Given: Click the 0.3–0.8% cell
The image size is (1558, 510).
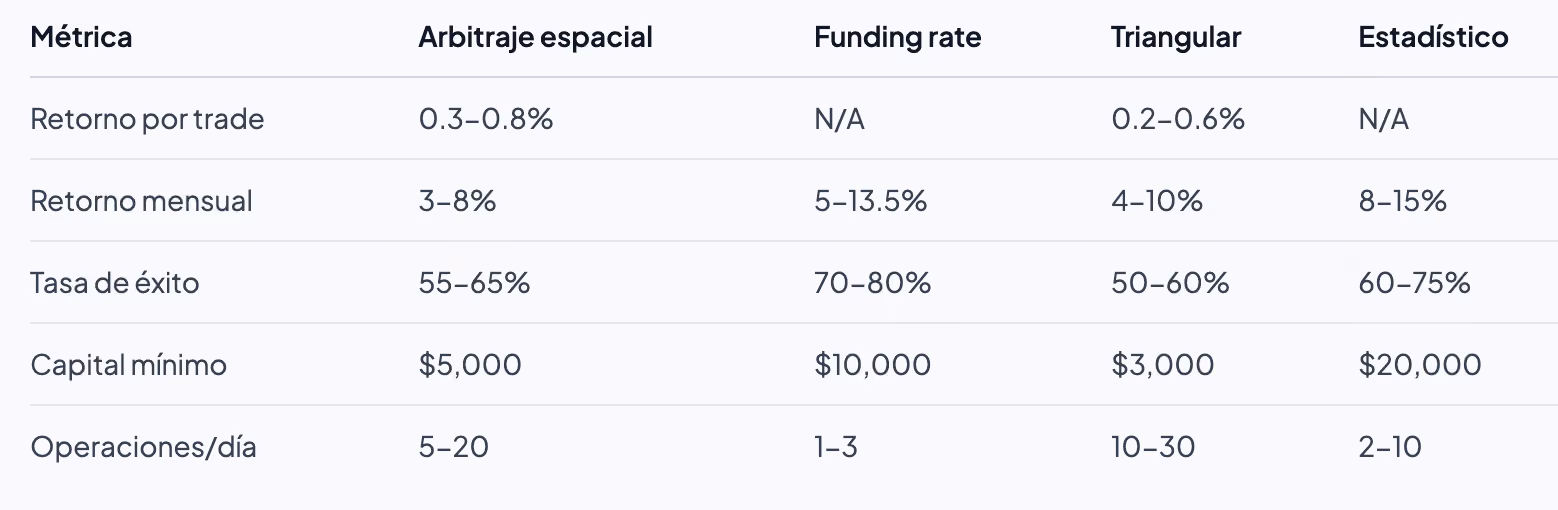Looking at the screenshot, I should (486, 119).
